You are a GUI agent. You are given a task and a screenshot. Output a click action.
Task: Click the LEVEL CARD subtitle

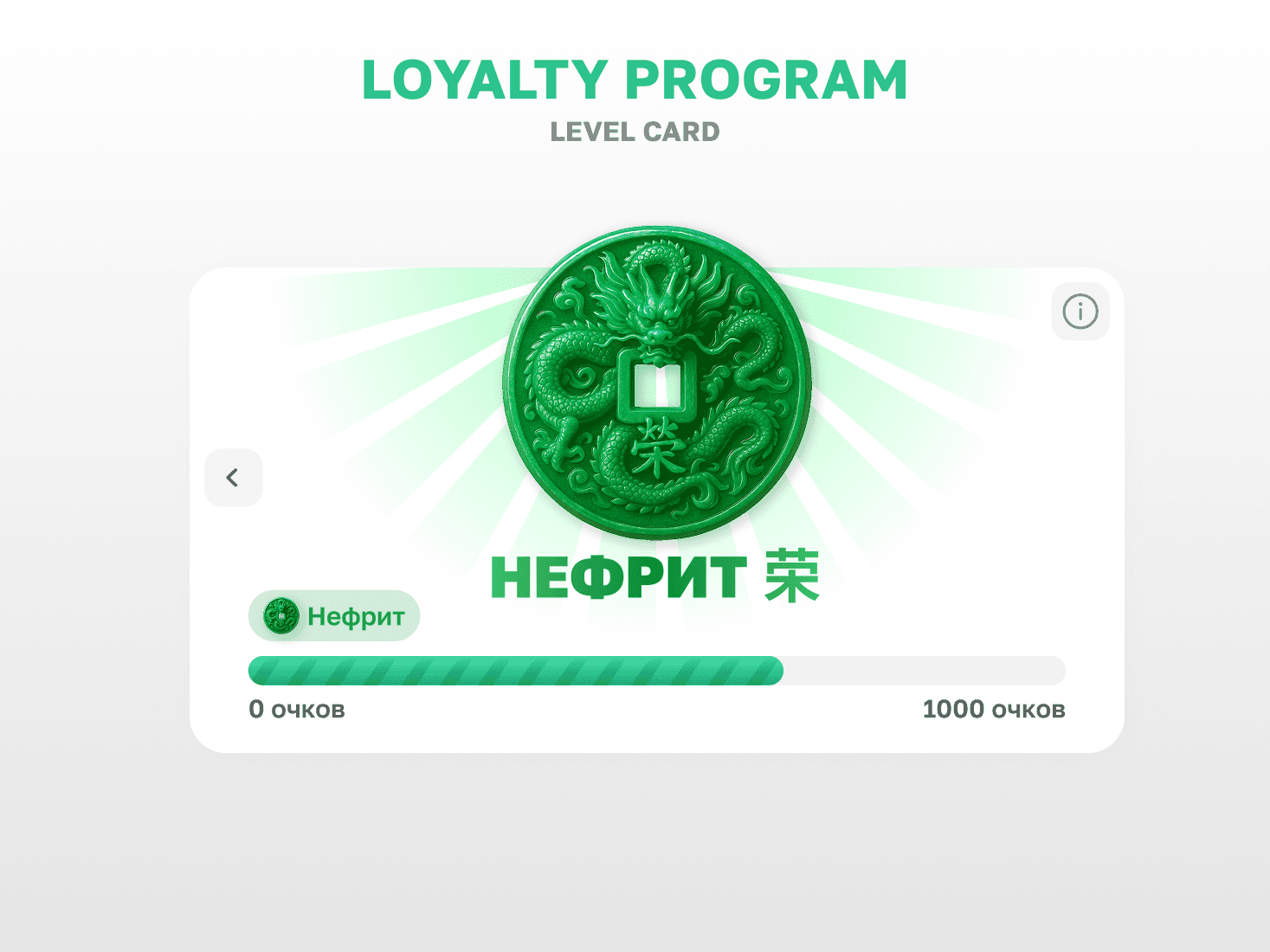tap(635, 132)
